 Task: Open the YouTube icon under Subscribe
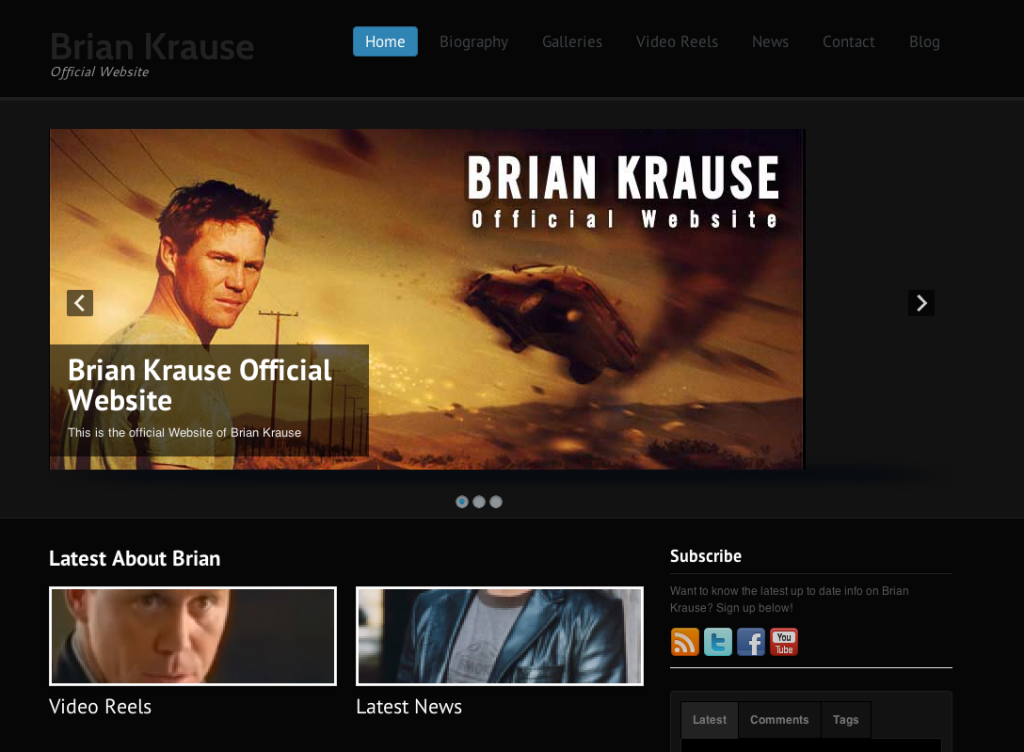pos(784,642)
